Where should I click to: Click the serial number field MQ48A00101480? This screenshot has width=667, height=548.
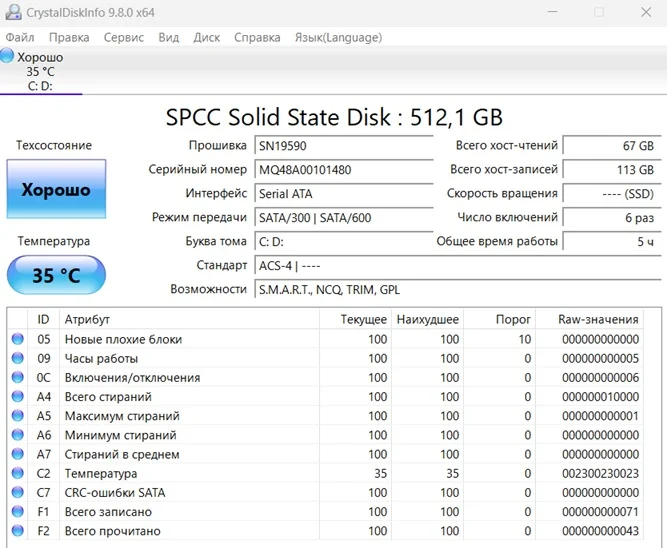tap(344, 170)
